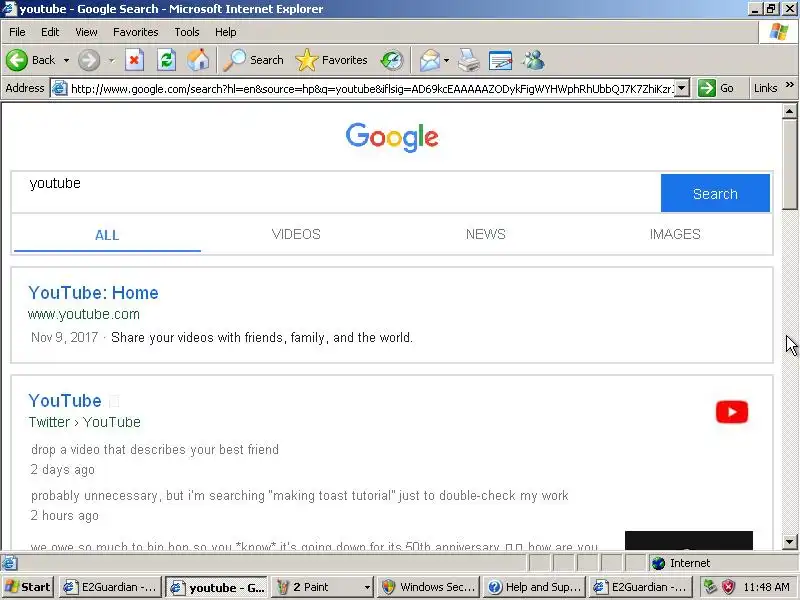Print the page with printer icon
The height and width of the screenshot is (600, 800).
[468, 60]
